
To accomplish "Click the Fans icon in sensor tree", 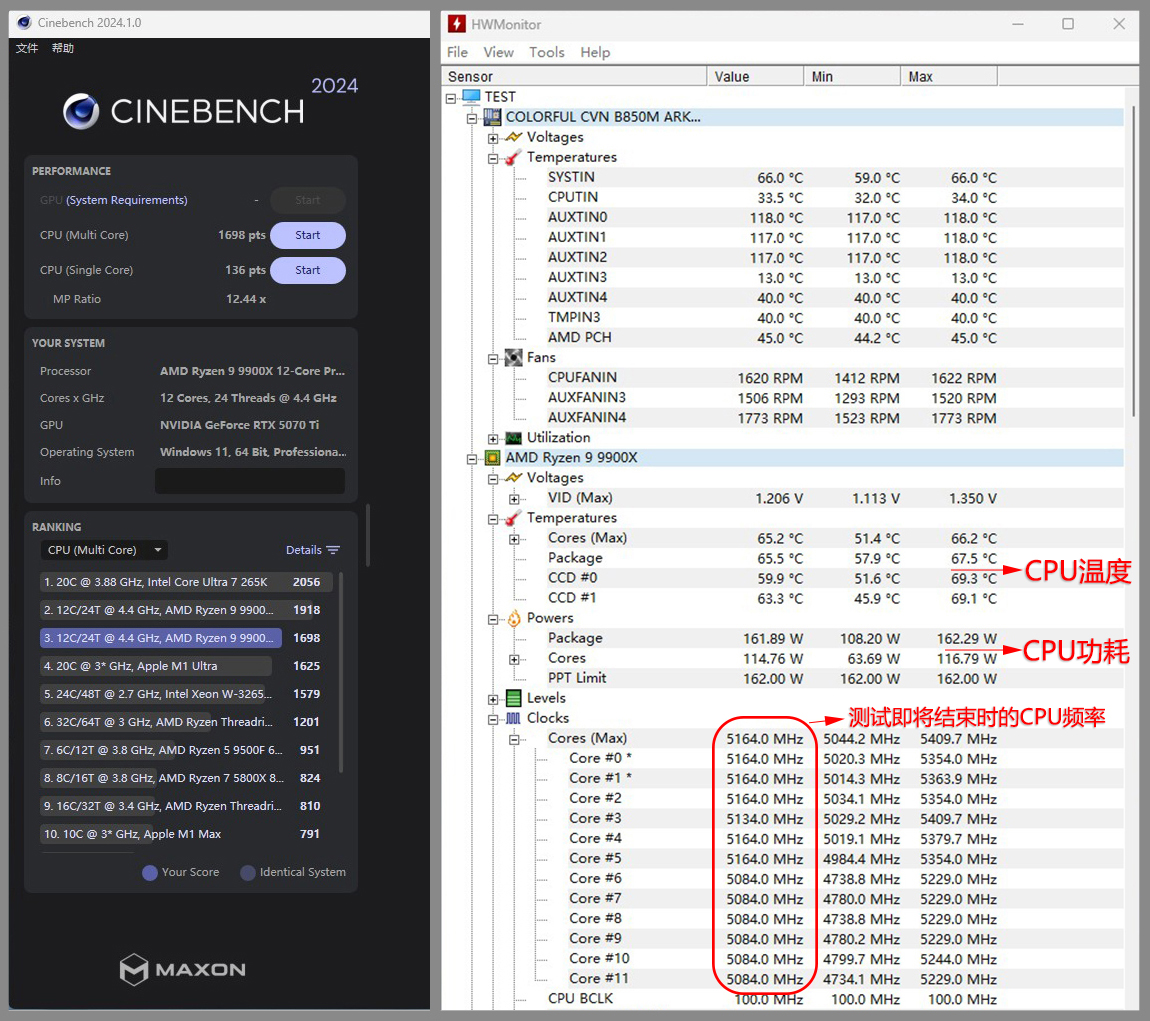I will [x=513, y=358].
